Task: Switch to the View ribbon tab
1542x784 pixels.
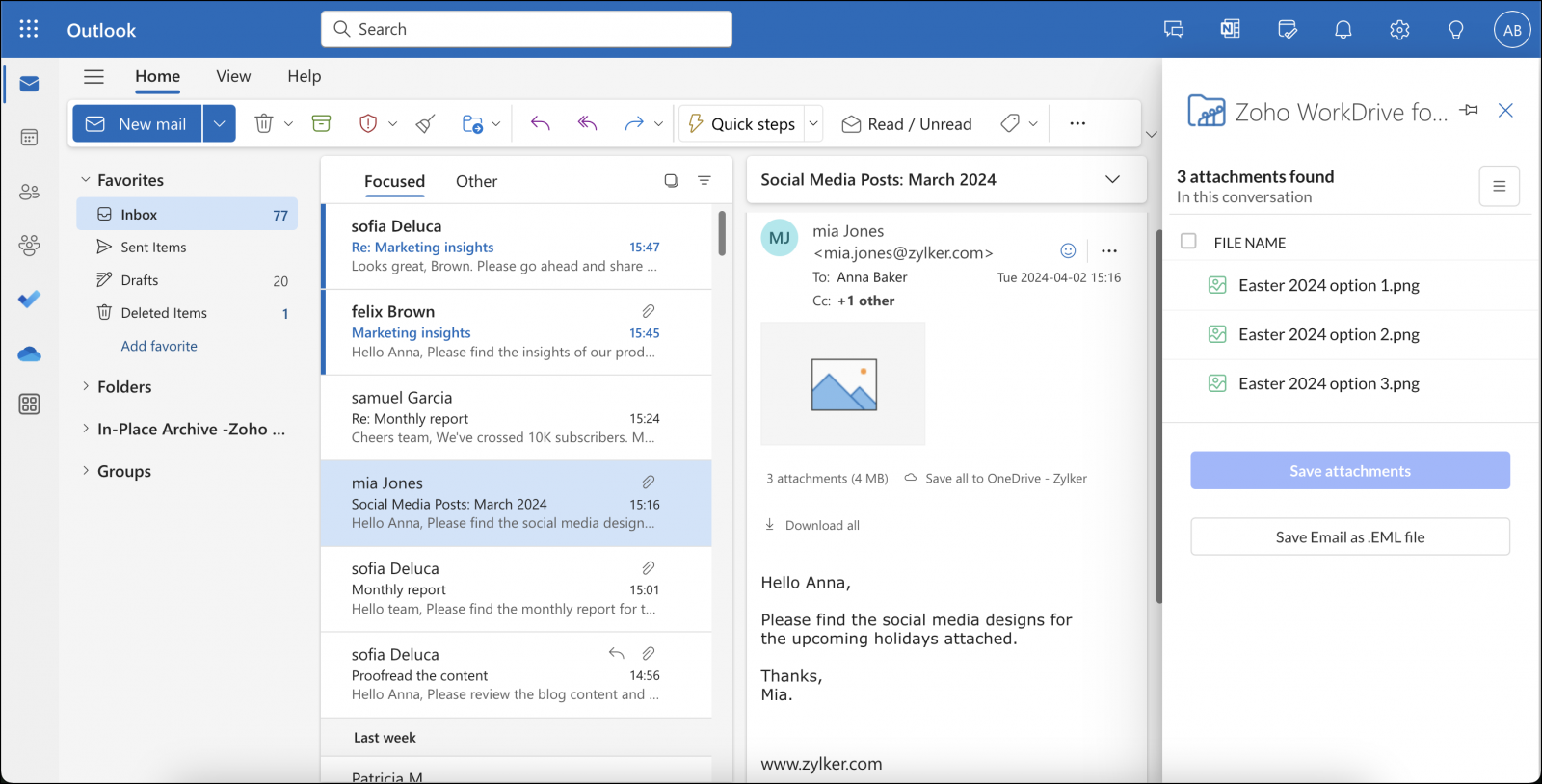Action: pyautogui.click(x=233, y=76)
